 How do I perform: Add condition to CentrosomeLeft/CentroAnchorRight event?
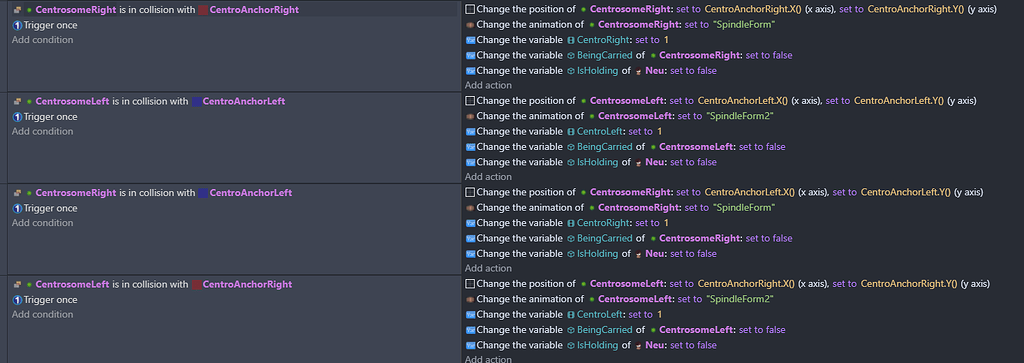tap(42, 314)
